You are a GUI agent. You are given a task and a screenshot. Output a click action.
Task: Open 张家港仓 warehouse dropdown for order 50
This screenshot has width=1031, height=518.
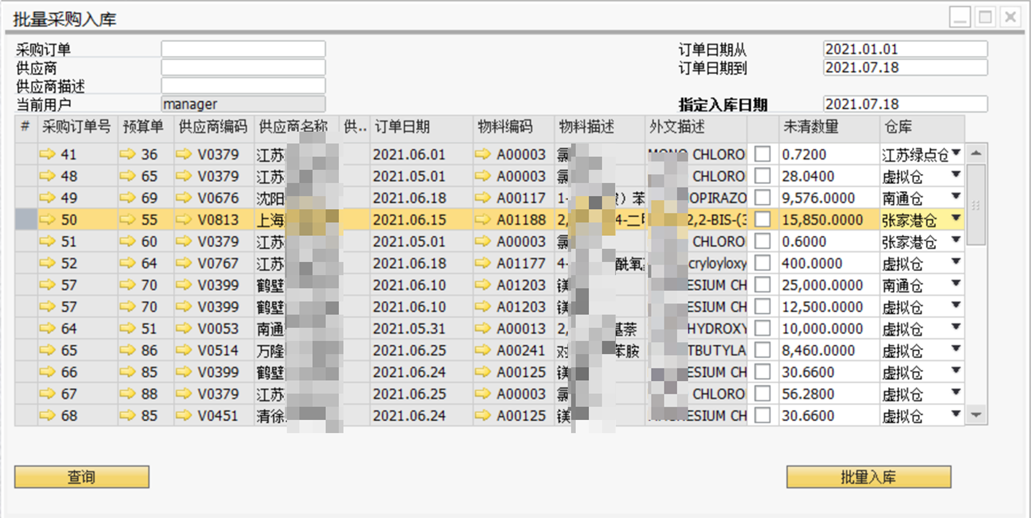tap(956, 218)
